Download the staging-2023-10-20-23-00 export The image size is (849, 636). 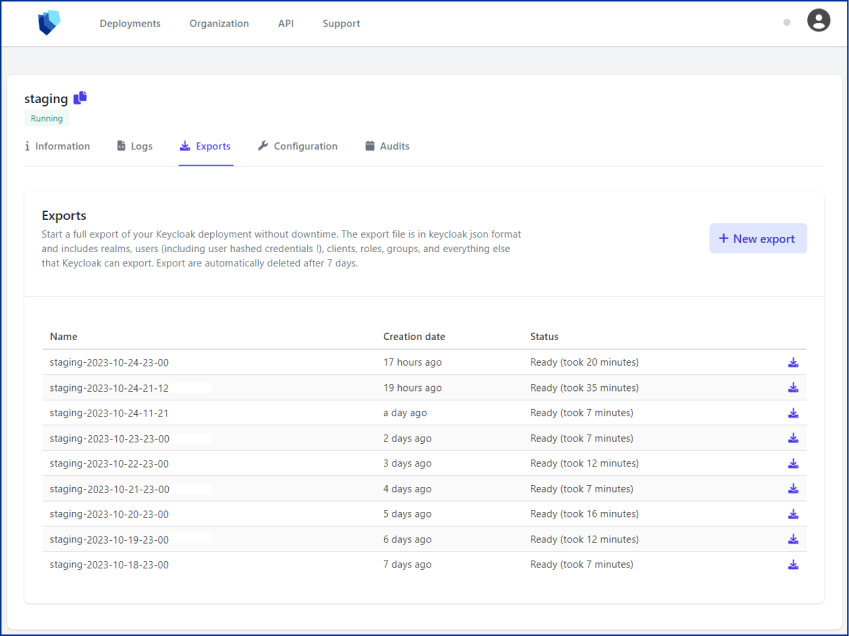click(x=793, y=514)
